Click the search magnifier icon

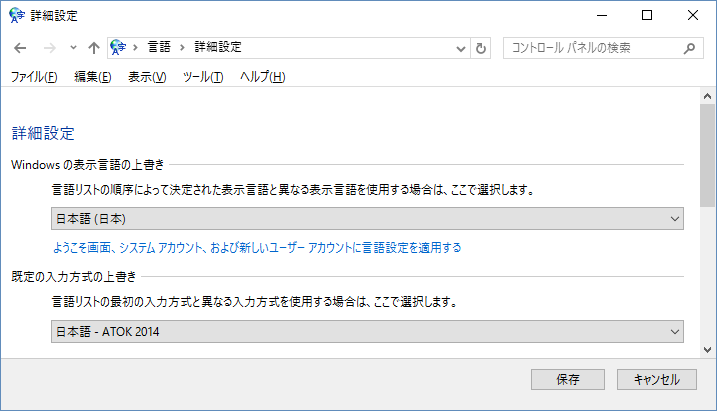click(x=689, y=48)
